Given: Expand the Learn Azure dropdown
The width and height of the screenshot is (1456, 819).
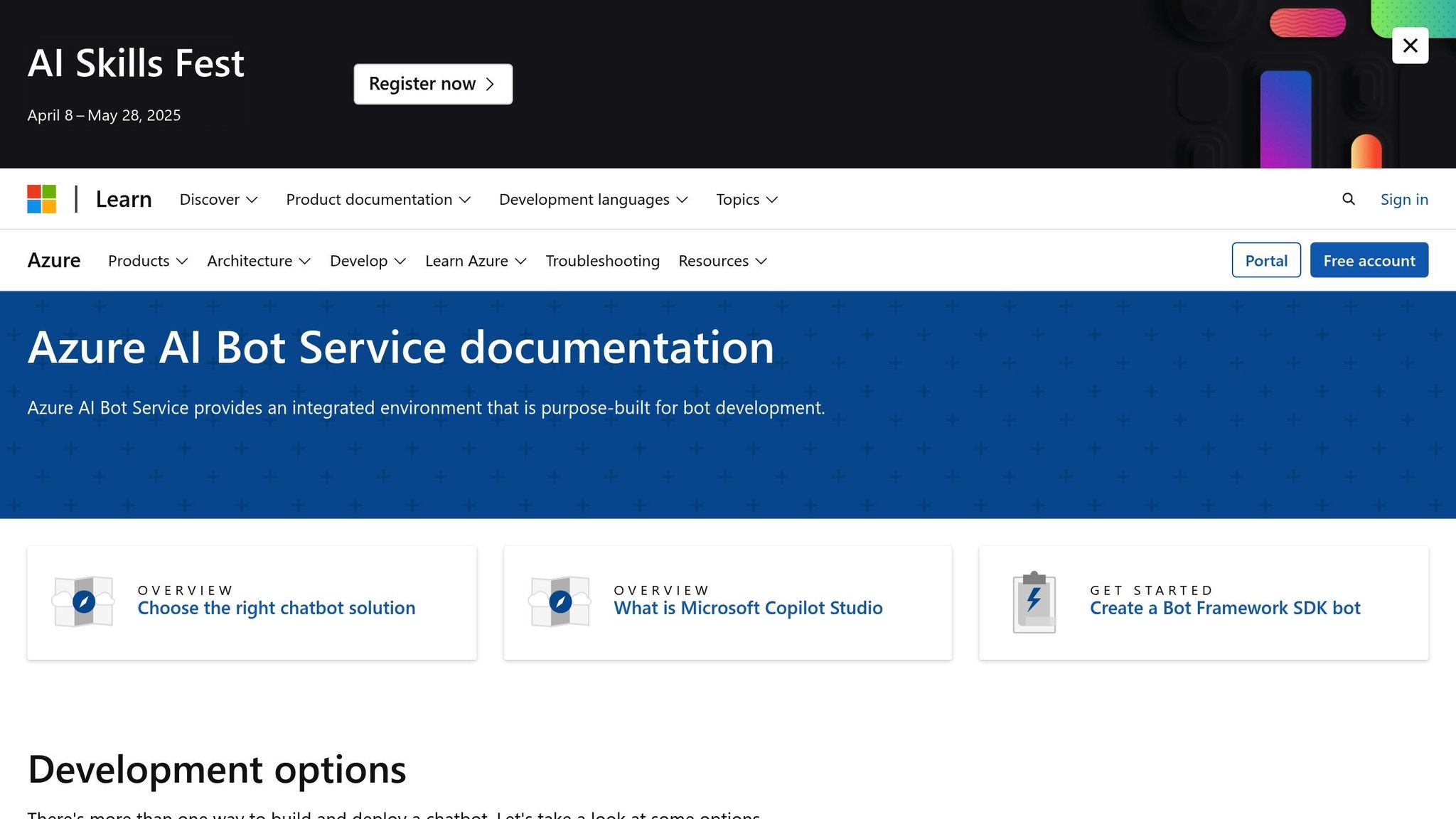Looking at the screenshot, I should [476, 261].
